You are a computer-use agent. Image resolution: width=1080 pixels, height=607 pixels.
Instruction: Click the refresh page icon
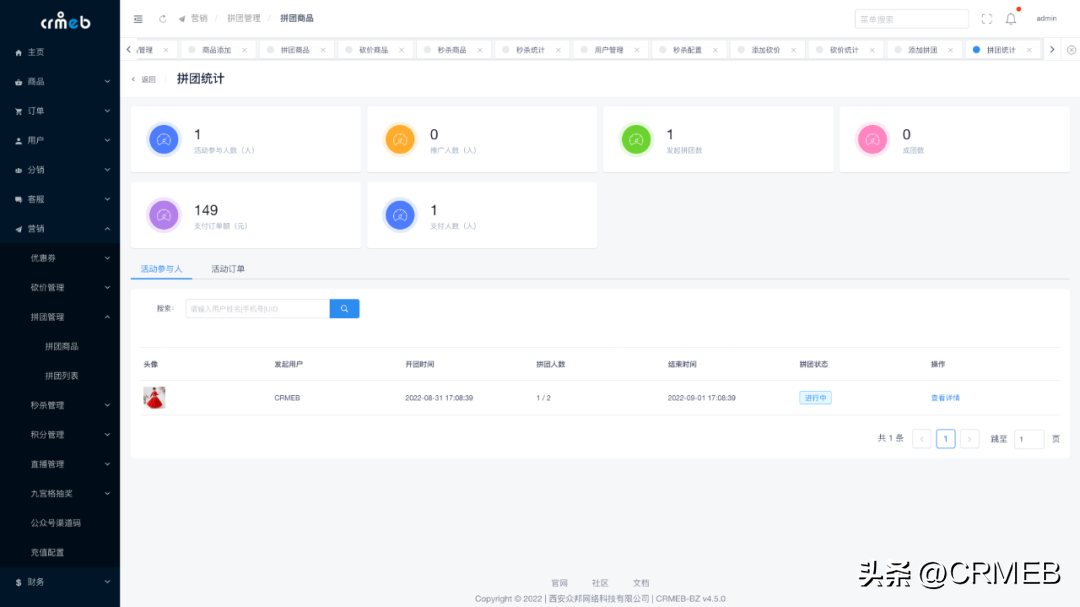point(163,19)
